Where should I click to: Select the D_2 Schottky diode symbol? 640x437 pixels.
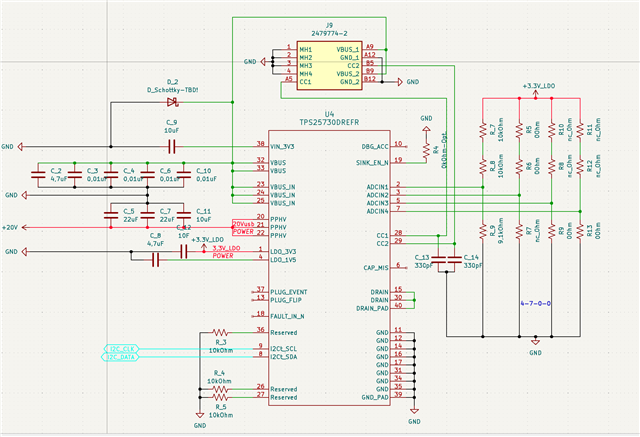173,102
